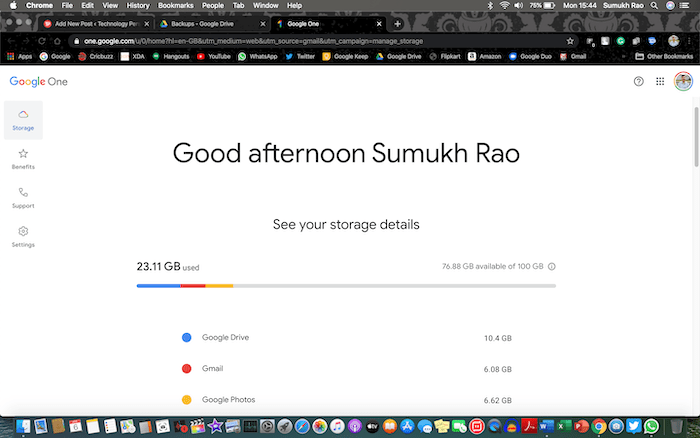700x438 pixels.
Task: Open the YouTube bookmark
Action: (x=214, y=56)
